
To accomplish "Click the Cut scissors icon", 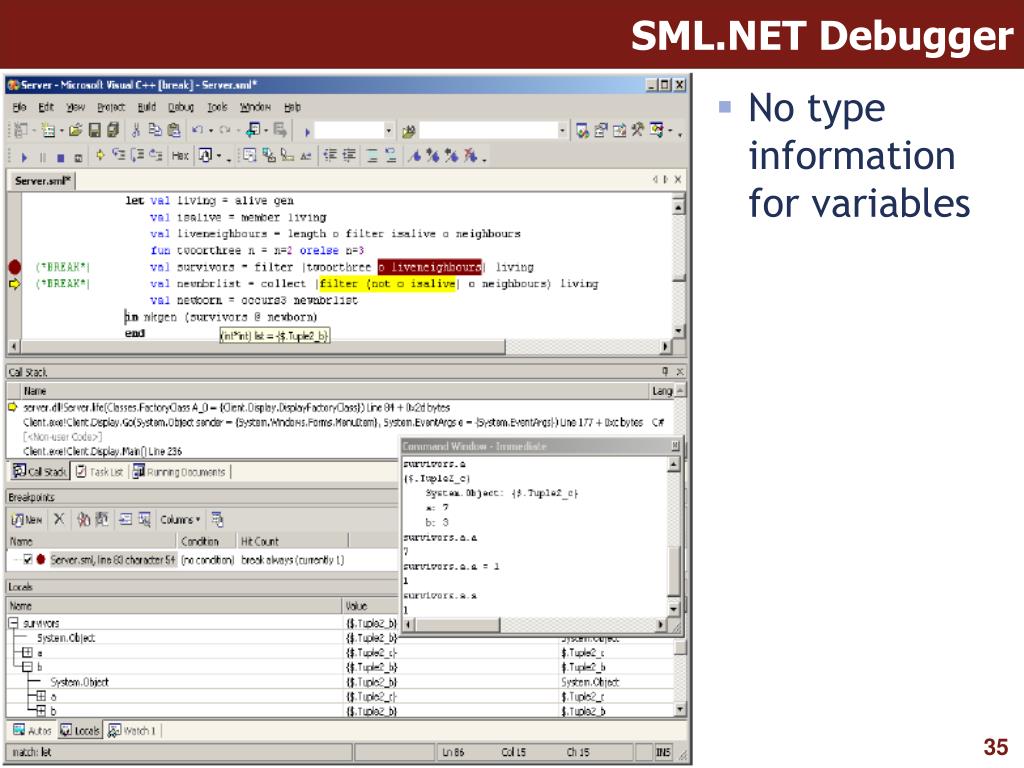I will [x=136, y=131].
